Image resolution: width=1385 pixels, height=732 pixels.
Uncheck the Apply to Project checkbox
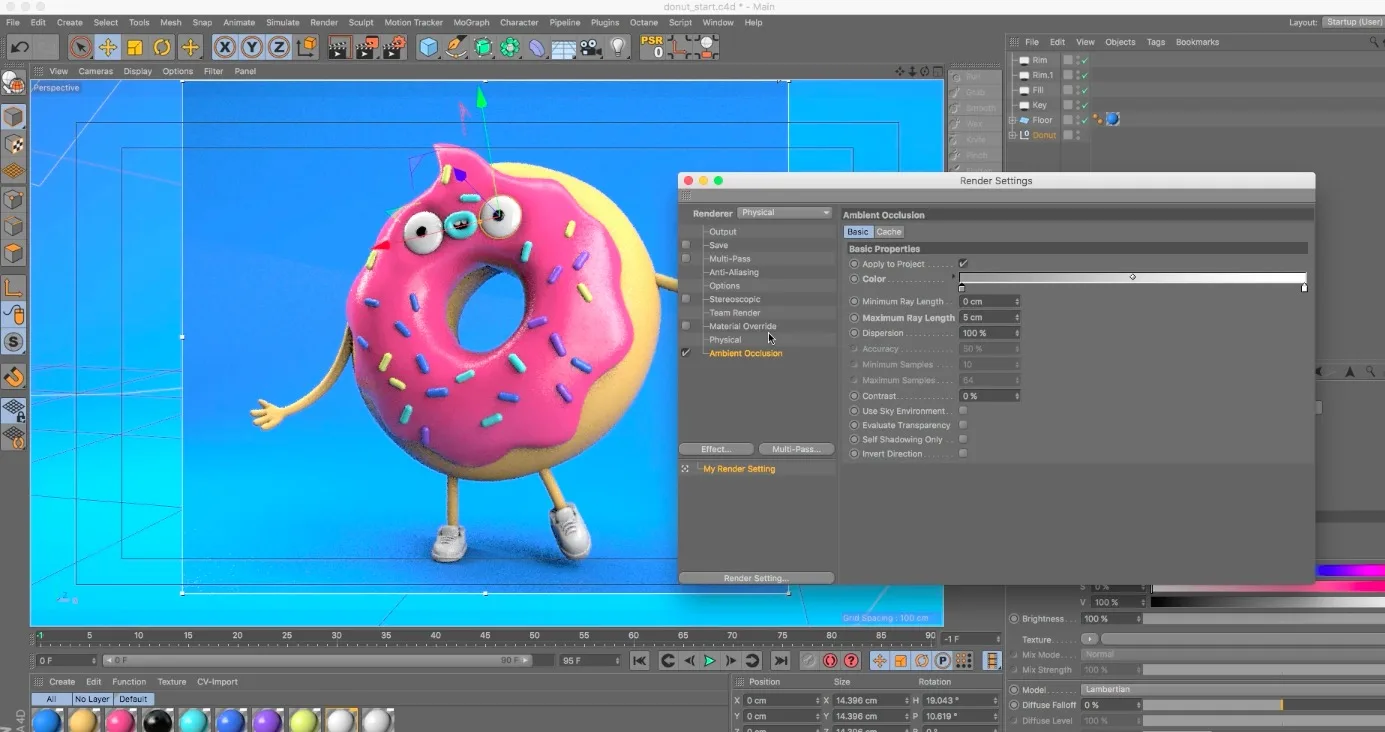point(963,264)
